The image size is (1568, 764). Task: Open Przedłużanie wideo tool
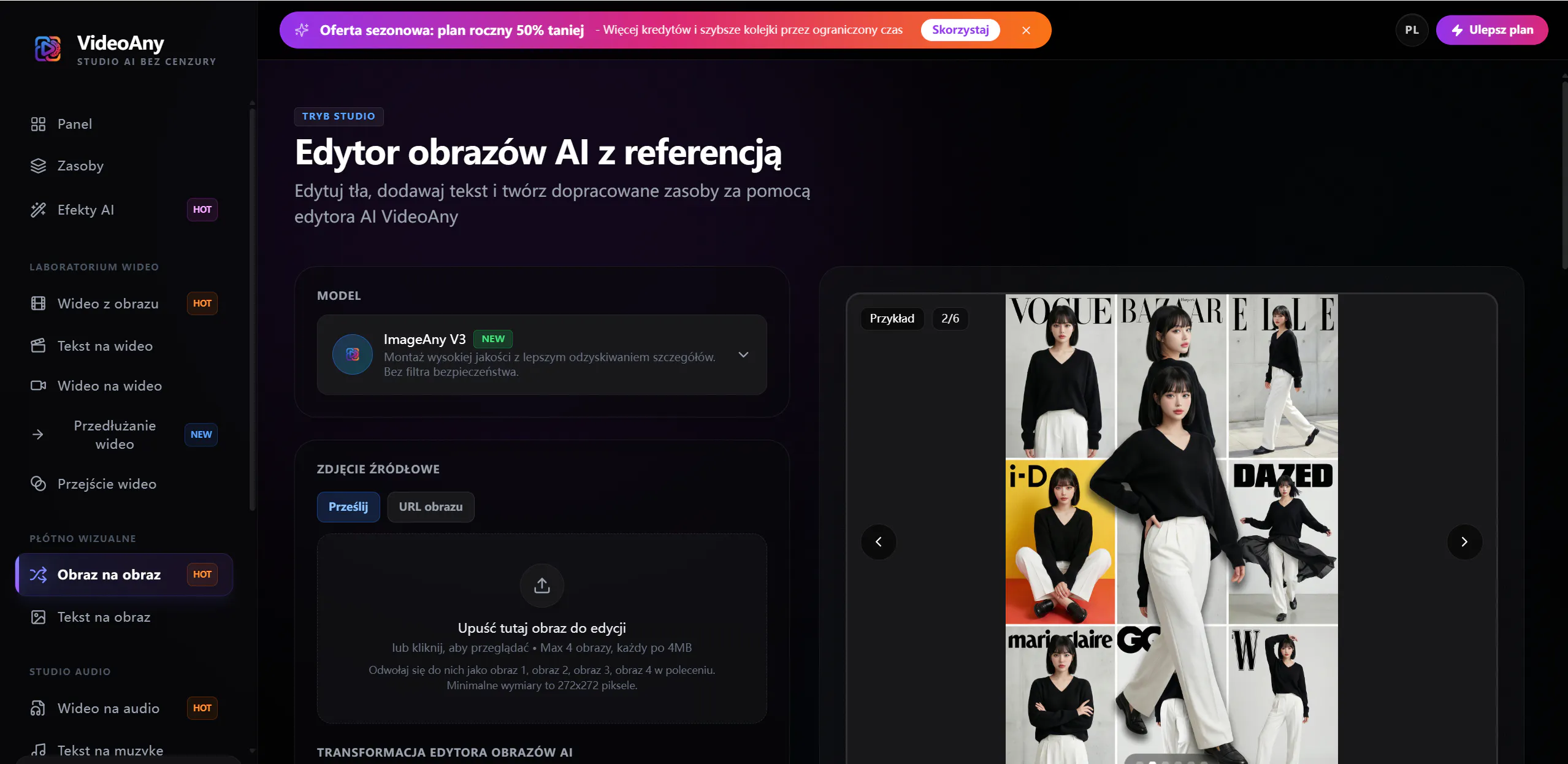click(124, 435)
